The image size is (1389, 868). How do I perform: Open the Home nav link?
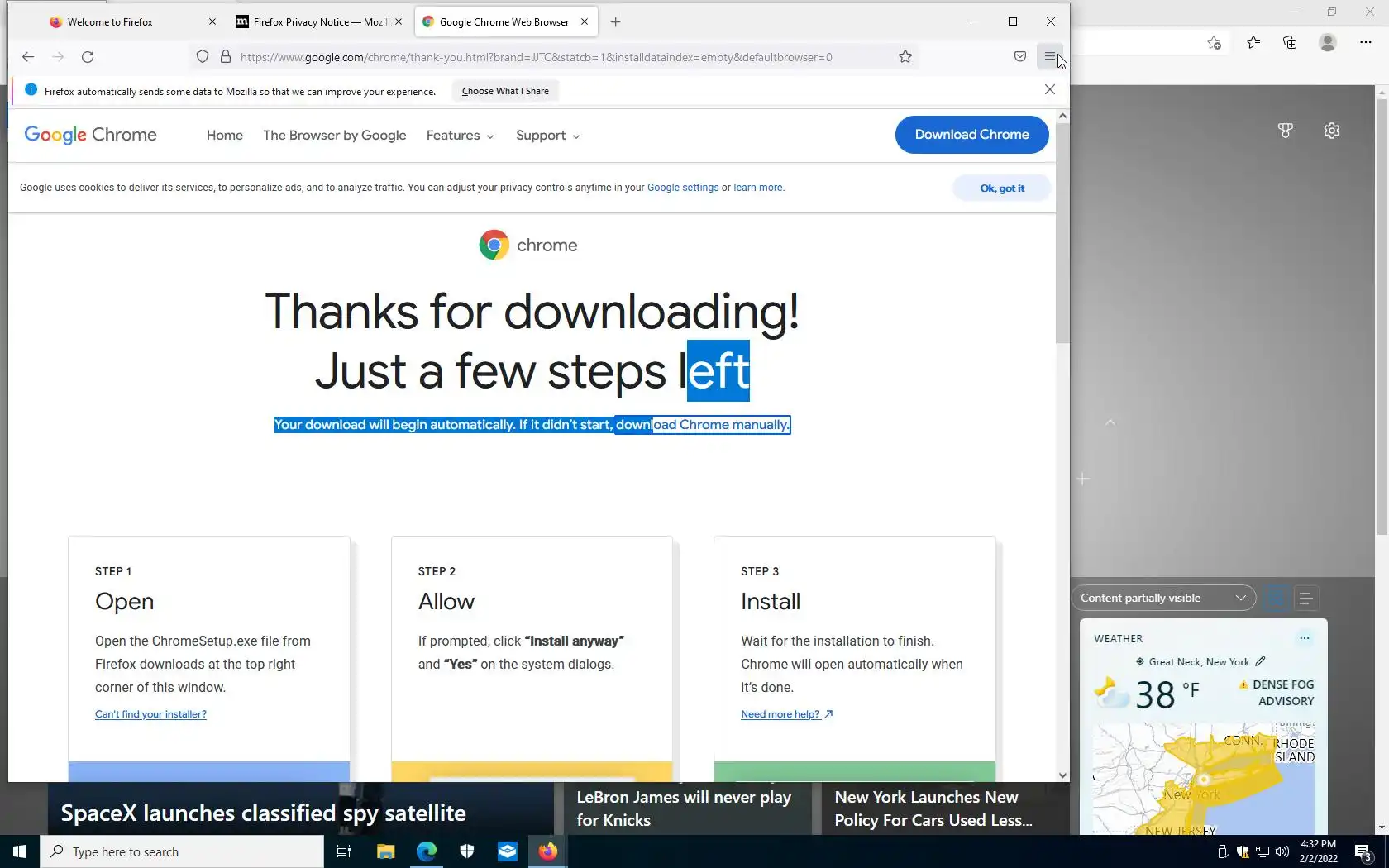click(x=225, y=136)
